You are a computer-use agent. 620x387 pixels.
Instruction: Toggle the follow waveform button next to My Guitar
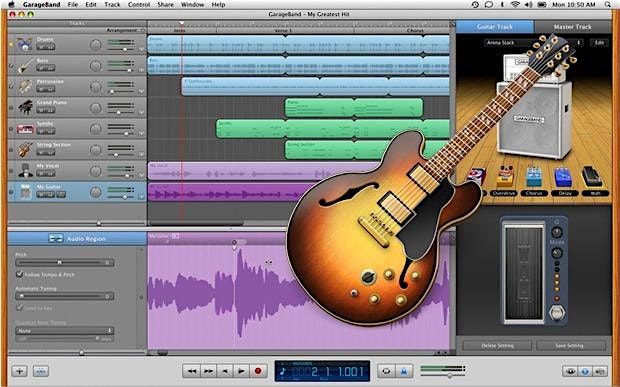tap(175, 236)
